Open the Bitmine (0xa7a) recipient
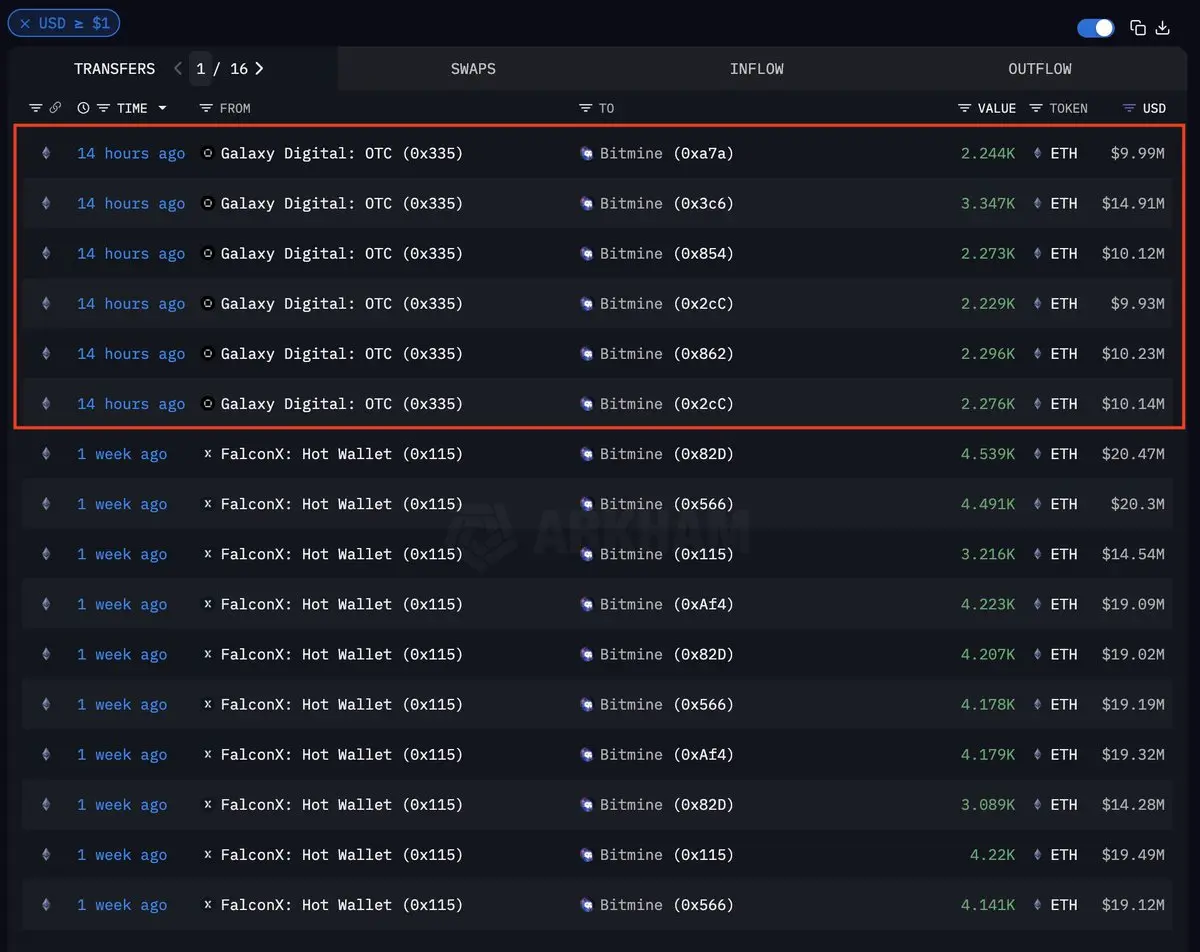 point(667,153)
